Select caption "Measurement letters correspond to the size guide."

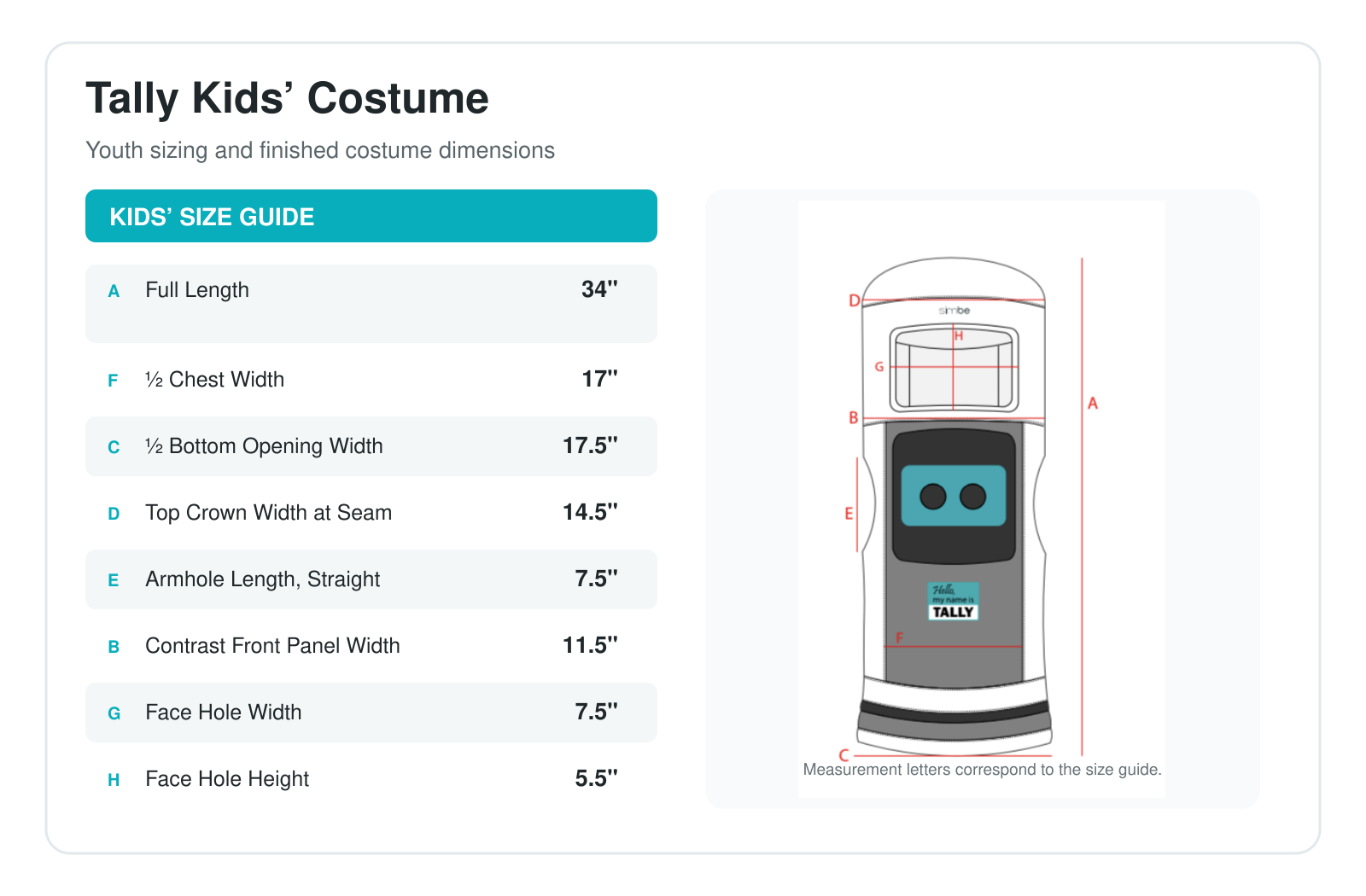point(982,770)
